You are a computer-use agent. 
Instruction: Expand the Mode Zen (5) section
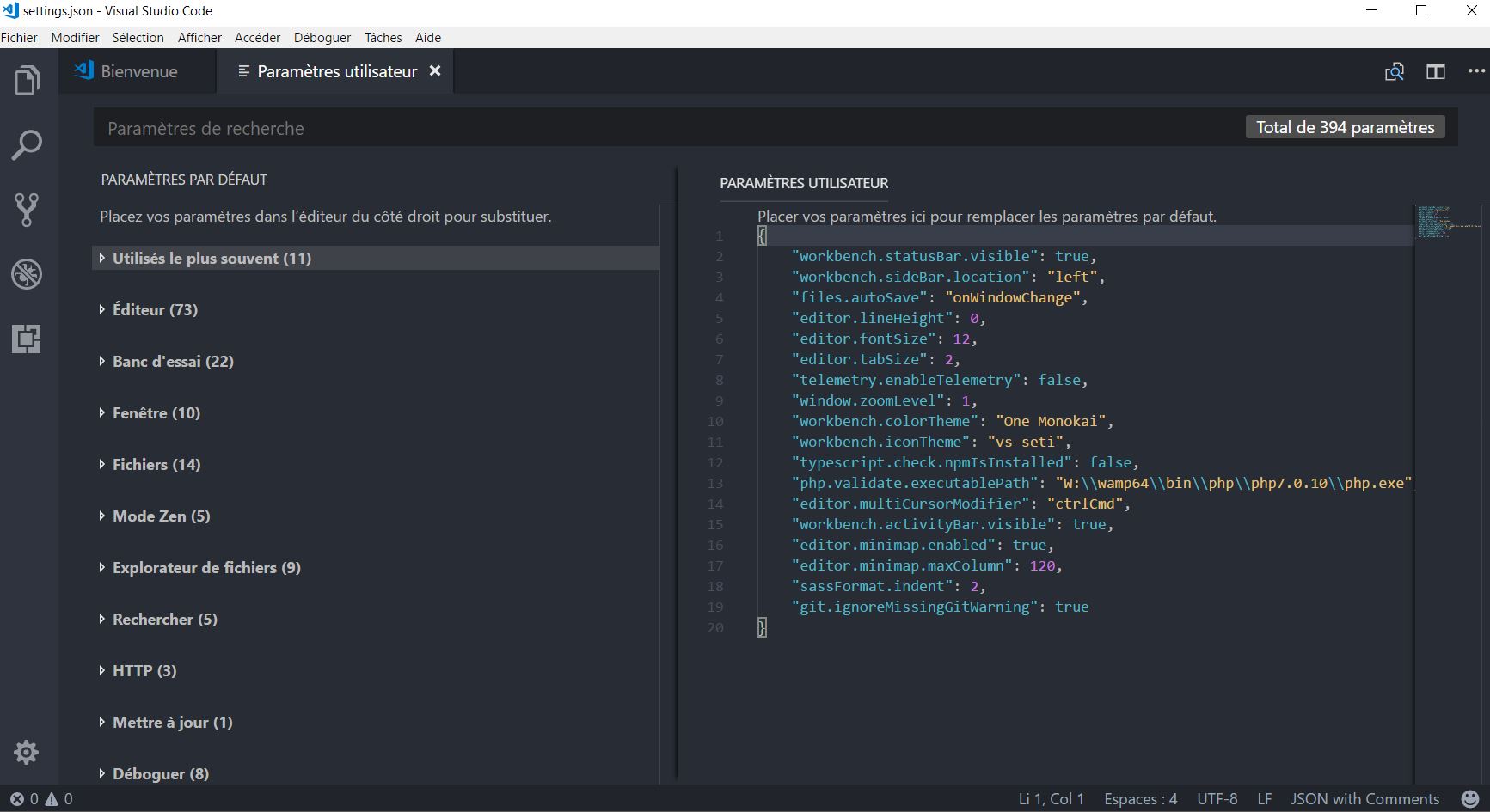376,516
